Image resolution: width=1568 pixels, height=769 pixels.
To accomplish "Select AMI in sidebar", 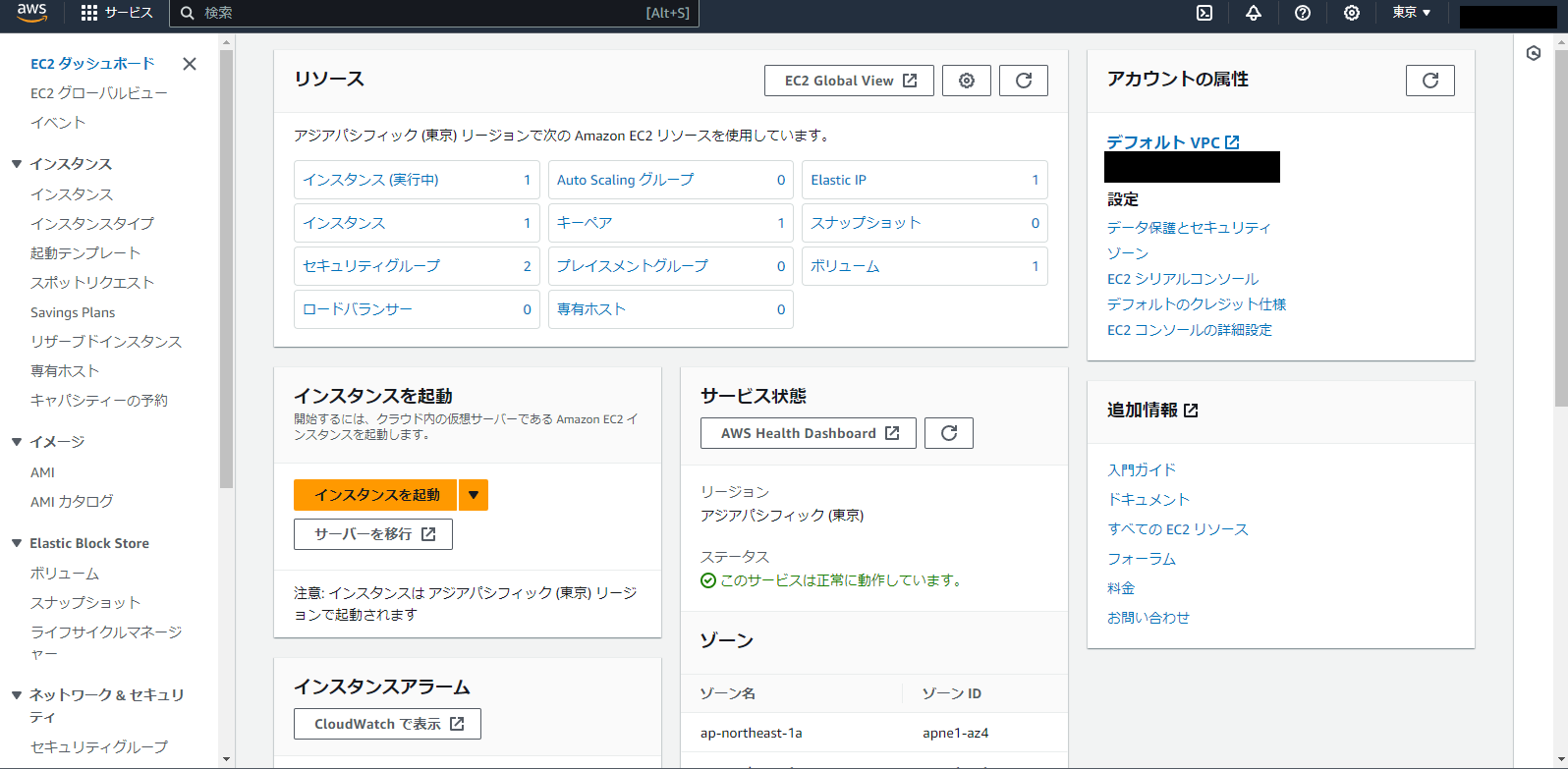I will [42, 472].
